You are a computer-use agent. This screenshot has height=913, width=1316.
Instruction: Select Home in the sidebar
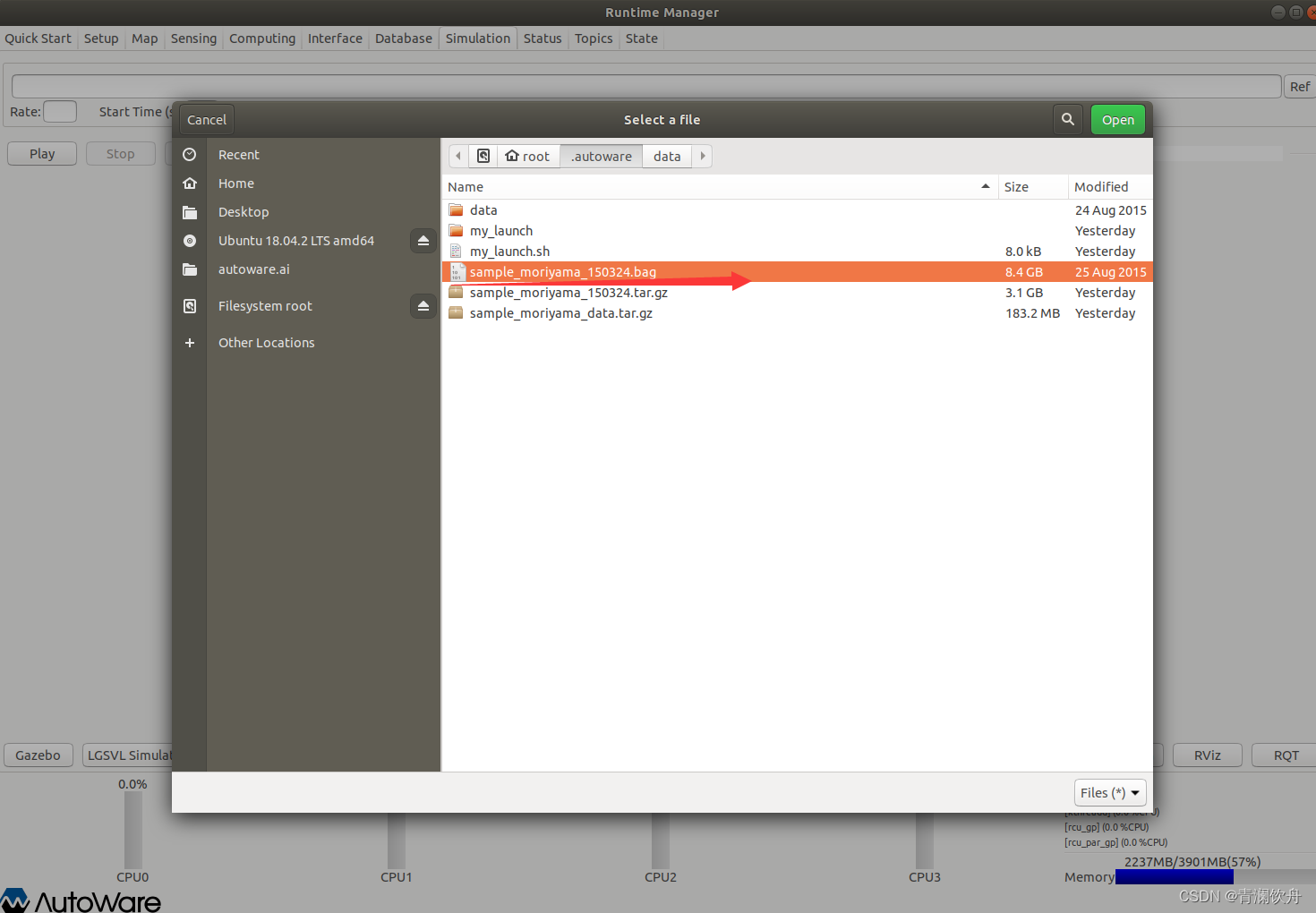point(236,183)
